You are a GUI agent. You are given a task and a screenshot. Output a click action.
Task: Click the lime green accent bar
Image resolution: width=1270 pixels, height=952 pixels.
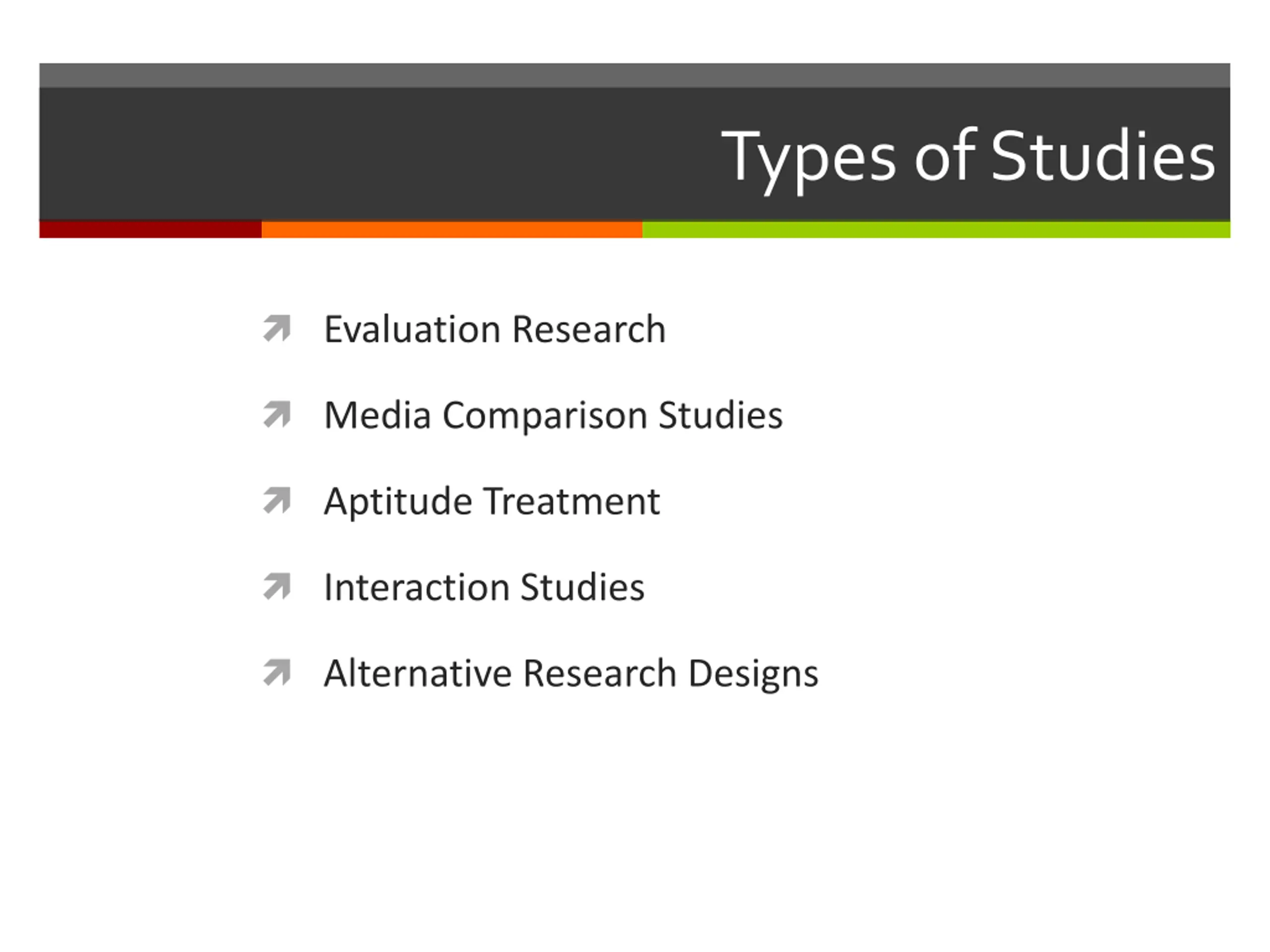(936, 229)
